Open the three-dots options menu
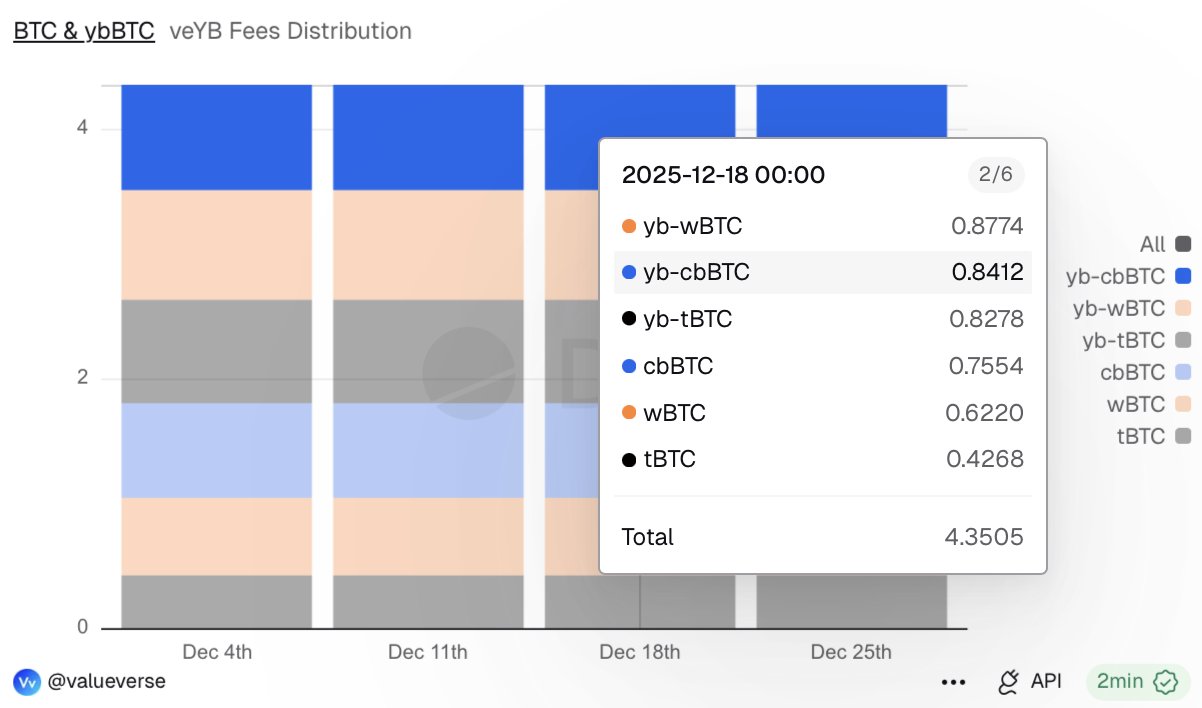The height and width of the screenshot is (708, 1202). point(954,682)
